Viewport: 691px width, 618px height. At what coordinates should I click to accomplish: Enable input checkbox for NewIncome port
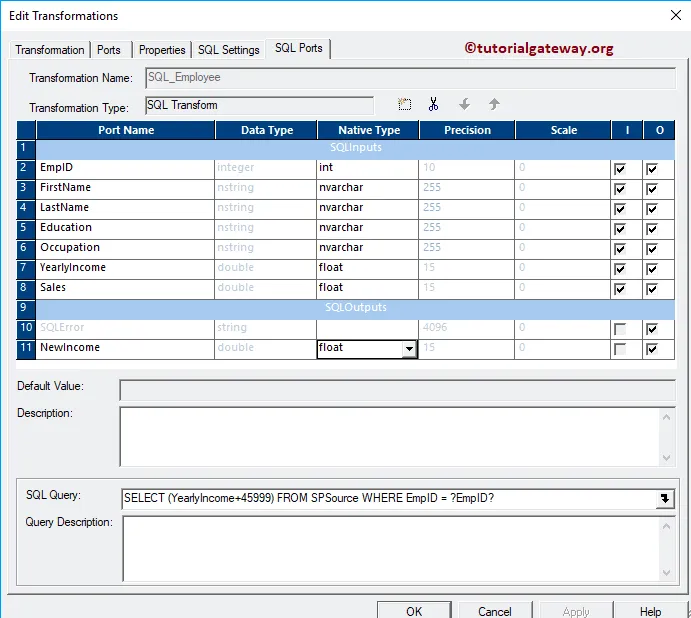(620, 349)
